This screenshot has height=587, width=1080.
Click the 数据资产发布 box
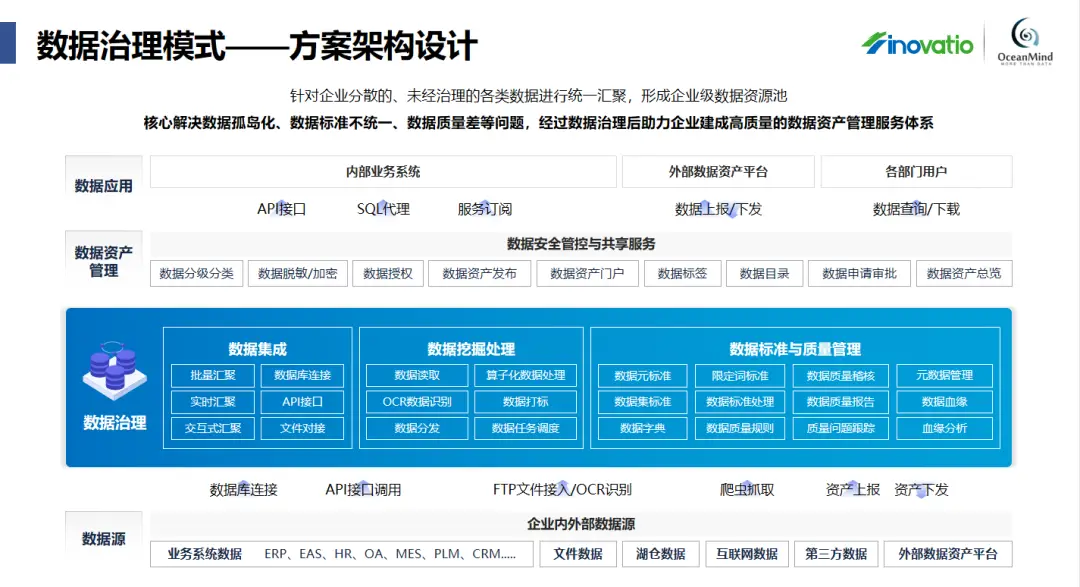(x=479, y=274)
